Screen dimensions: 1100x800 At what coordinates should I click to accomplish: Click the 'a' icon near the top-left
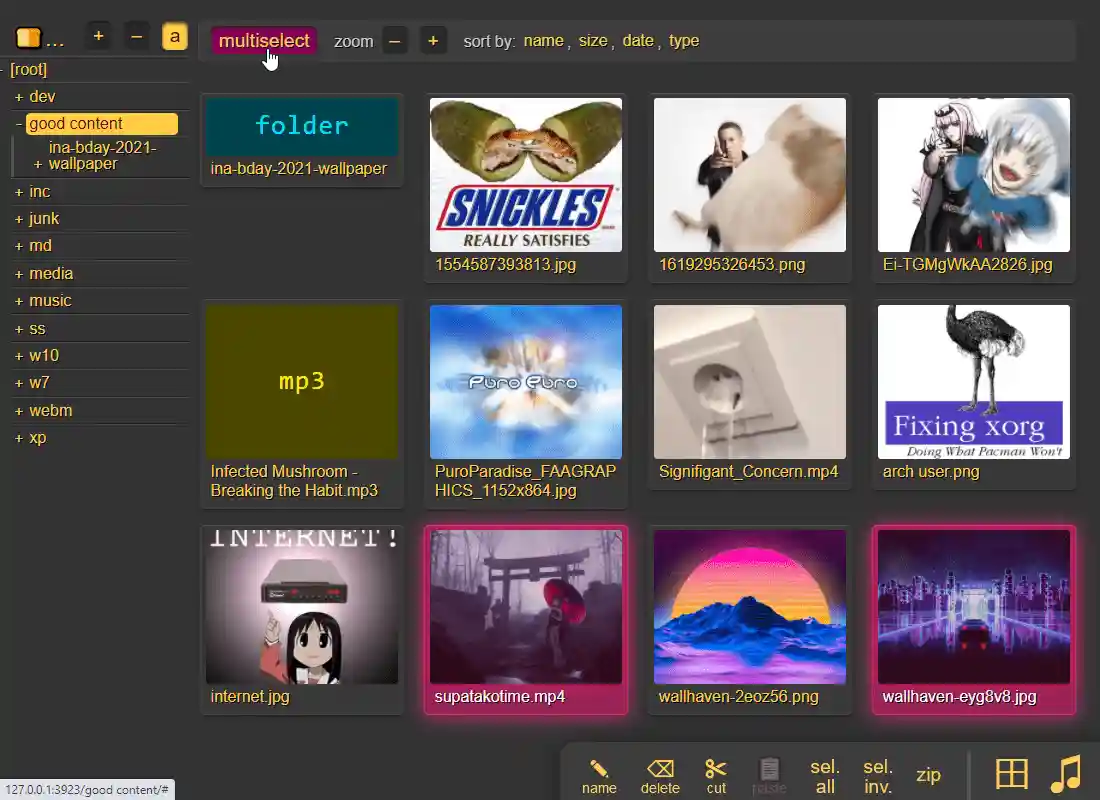[175, 35]
